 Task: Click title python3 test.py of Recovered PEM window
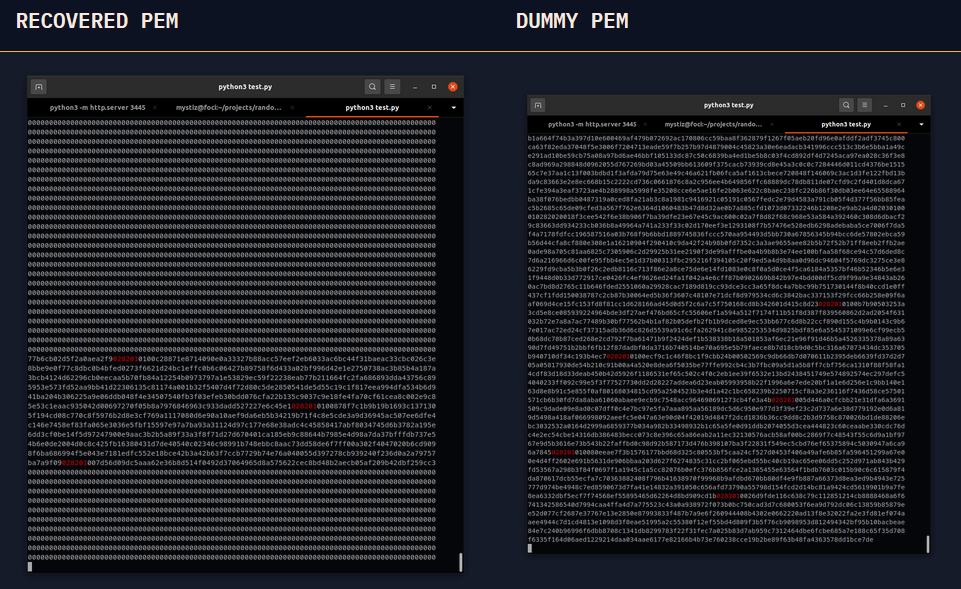coord(245,87)
